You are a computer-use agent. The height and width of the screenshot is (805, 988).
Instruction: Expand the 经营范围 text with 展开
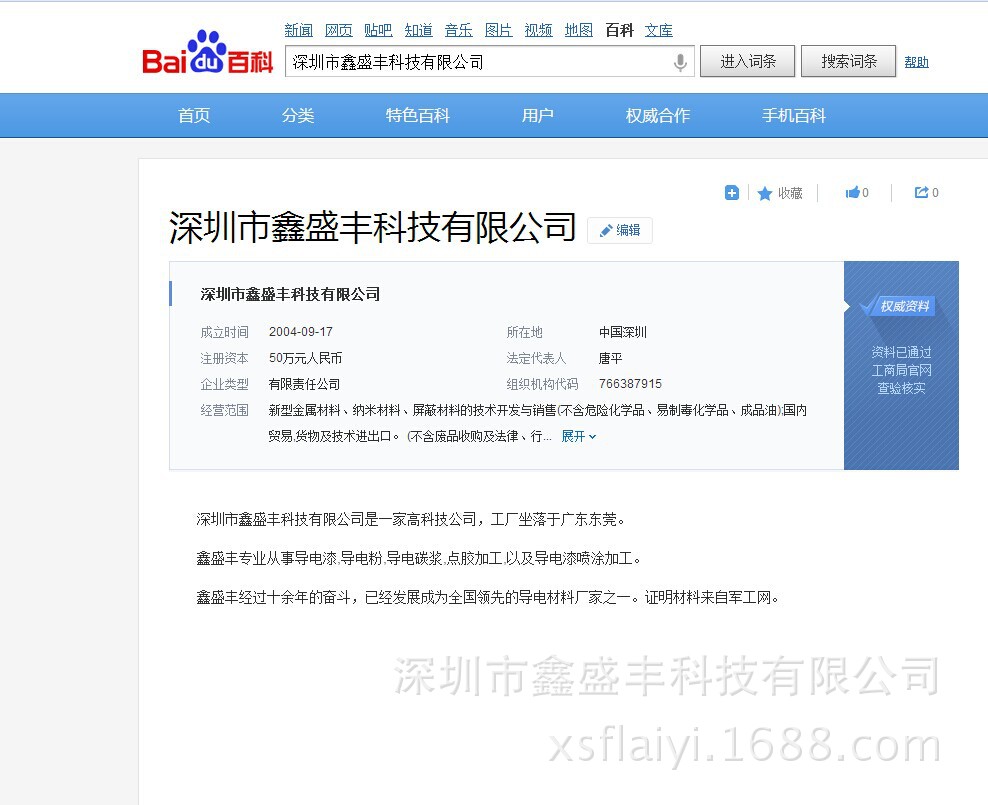[x=578, y=436]
